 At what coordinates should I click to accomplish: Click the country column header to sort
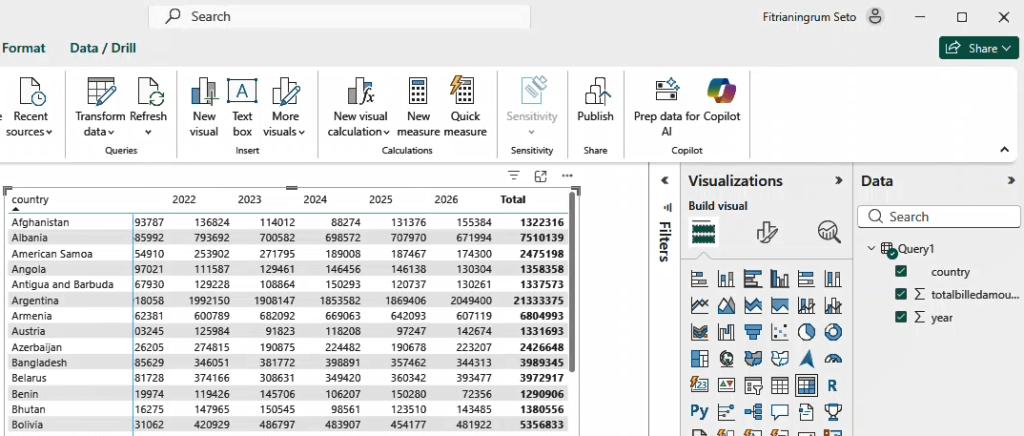tap(30, 200)
